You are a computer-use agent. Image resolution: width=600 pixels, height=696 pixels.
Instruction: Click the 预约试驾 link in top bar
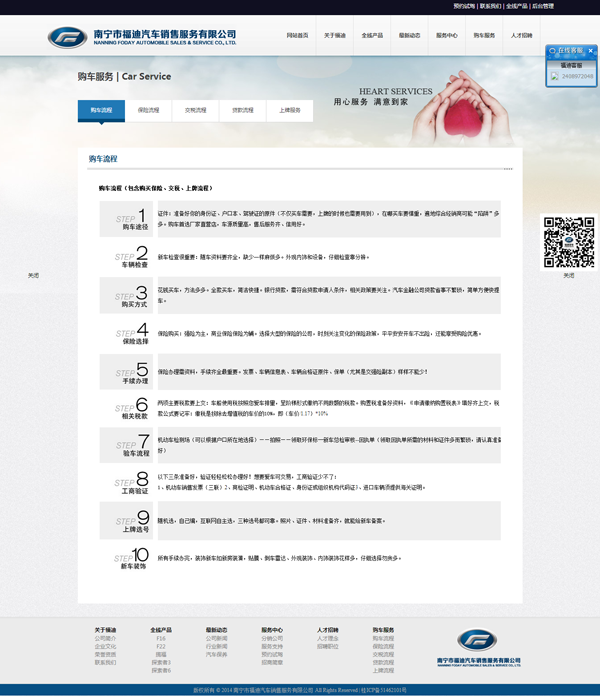coord(465,5)
